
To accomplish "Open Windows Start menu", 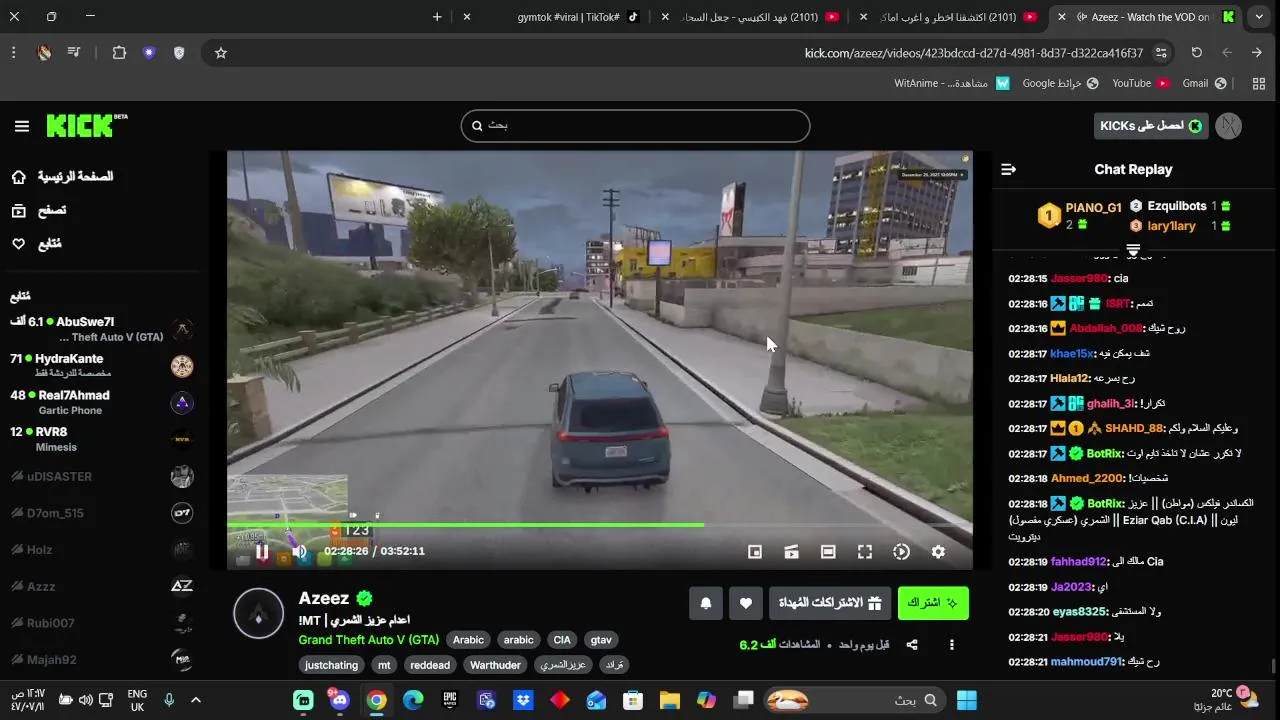I will tap(967, 700).
